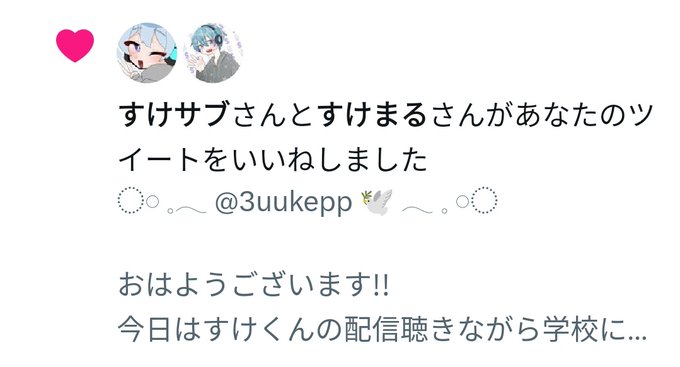Open the すけサブ profile name
Image resolution: width=680 pixels, height=367 pixels.
point(173,115)
